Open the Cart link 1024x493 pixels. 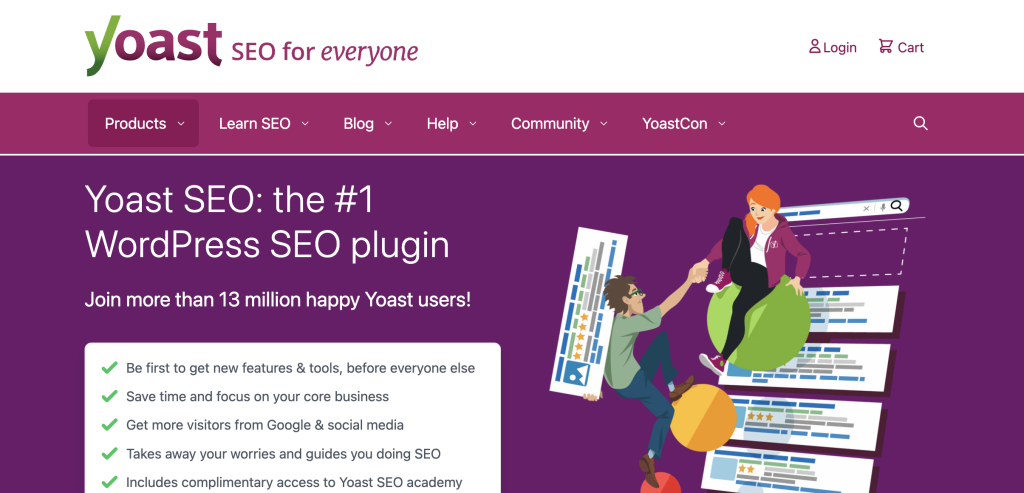901,47
